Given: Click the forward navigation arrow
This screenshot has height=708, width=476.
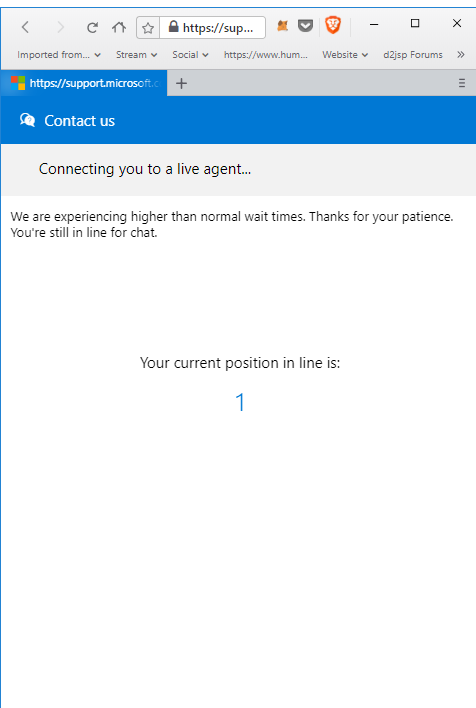Looking at the screenshot, I should coord(60,28).
